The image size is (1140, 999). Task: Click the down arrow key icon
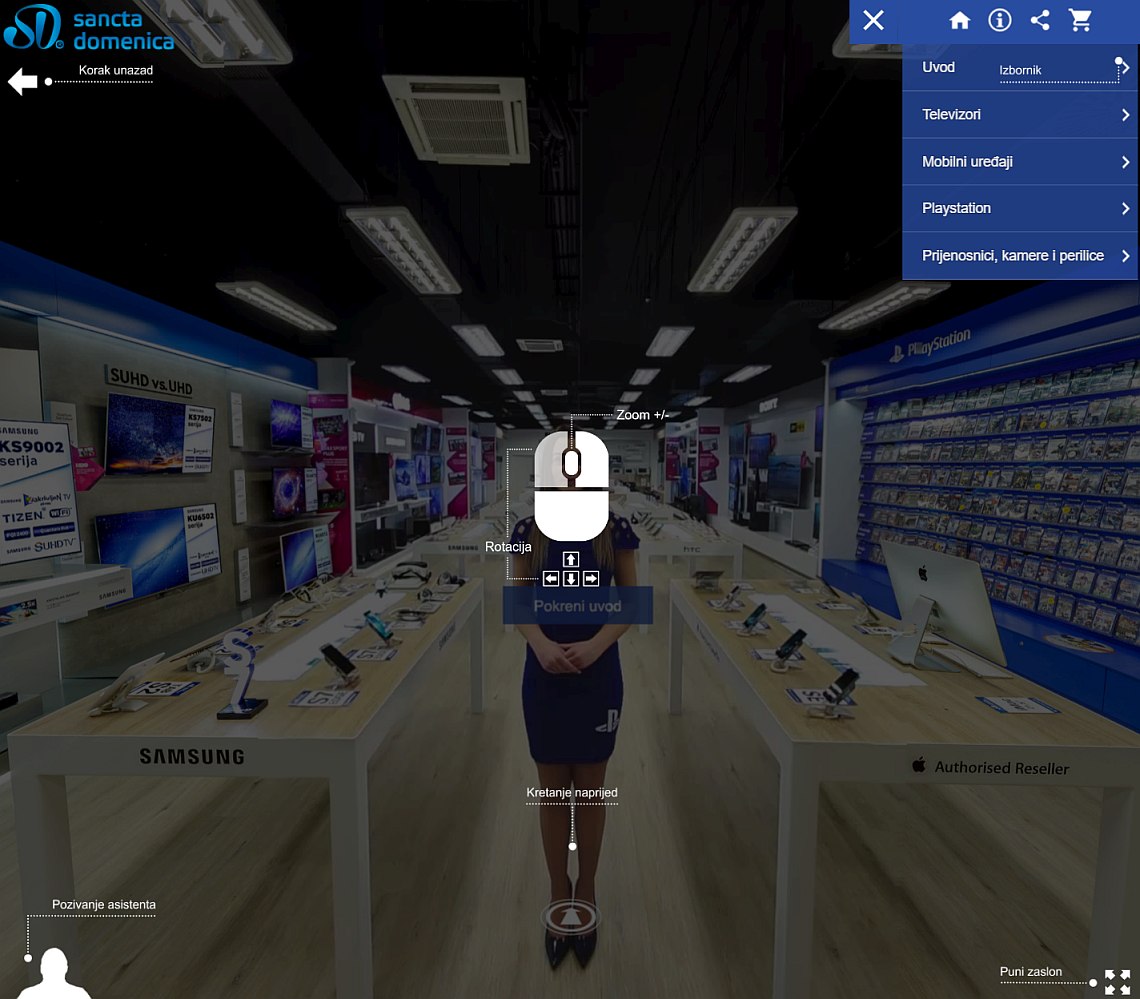coord(571,579)
